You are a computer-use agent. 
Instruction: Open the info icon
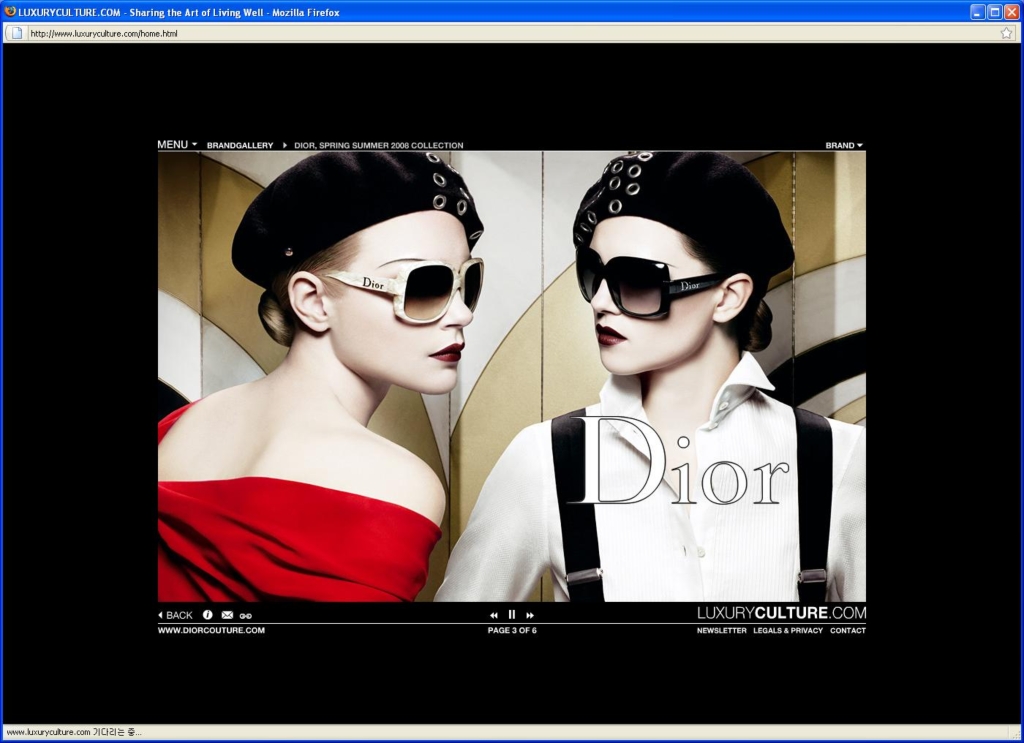point(208,614)
